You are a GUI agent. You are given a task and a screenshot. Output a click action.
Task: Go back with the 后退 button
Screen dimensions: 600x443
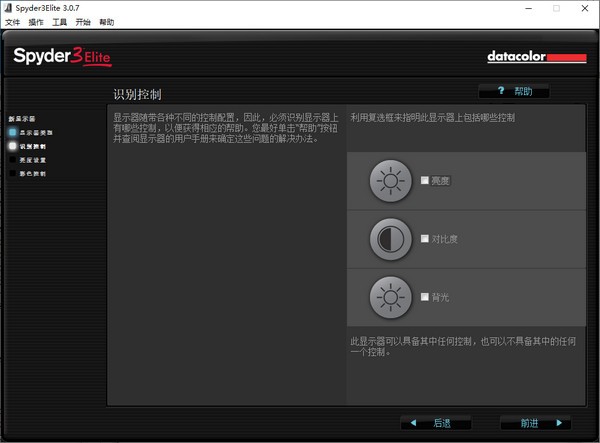coord(435,423)
